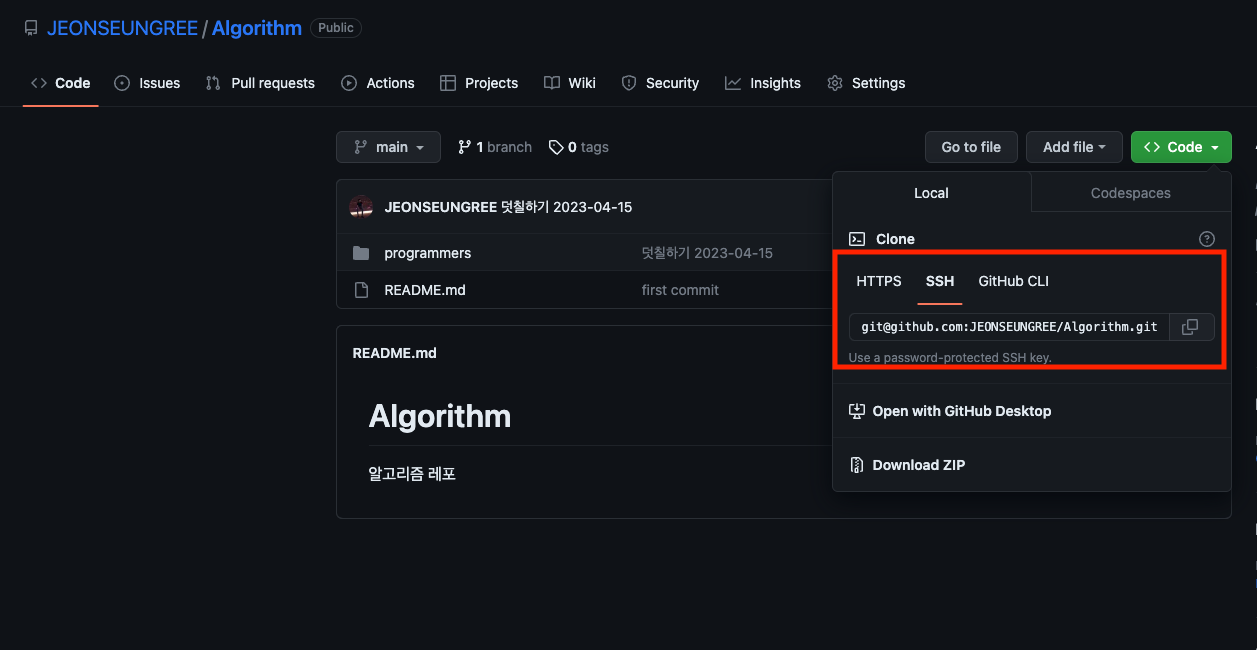The width and height of the screenshot is (1257, 650).
Task: Select the GitHub CLI clone option
Action: (x=1014, y=281)
